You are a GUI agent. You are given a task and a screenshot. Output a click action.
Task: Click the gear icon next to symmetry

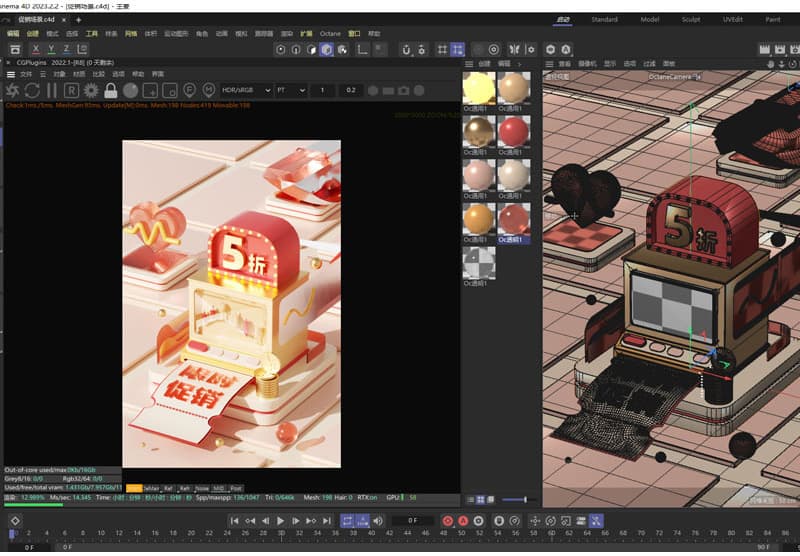click(531, 49)
